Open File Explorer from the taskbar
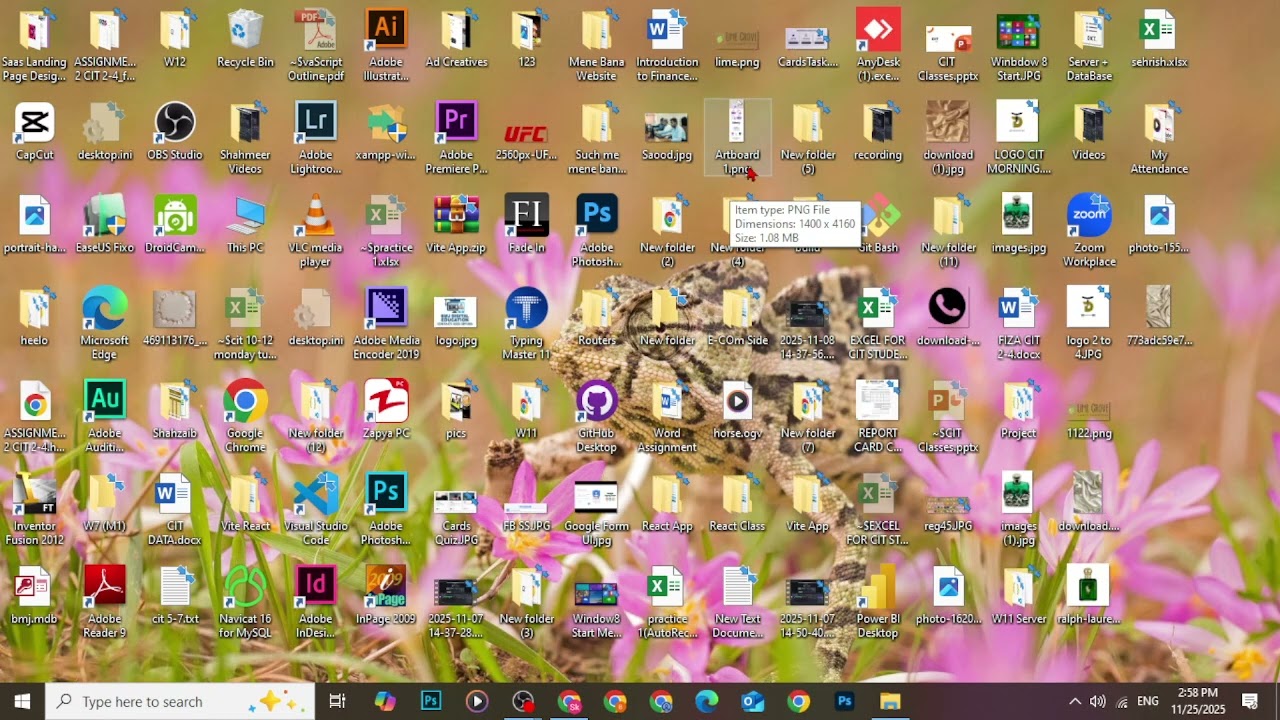 (x=890, y=701)
